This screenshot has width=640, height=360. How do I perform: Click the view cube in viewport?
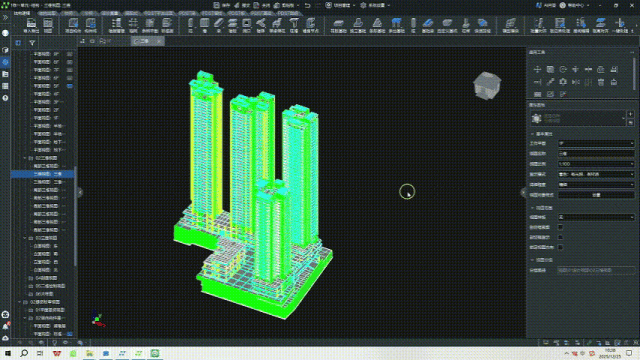pyautogui.click(x=487, y=86)
